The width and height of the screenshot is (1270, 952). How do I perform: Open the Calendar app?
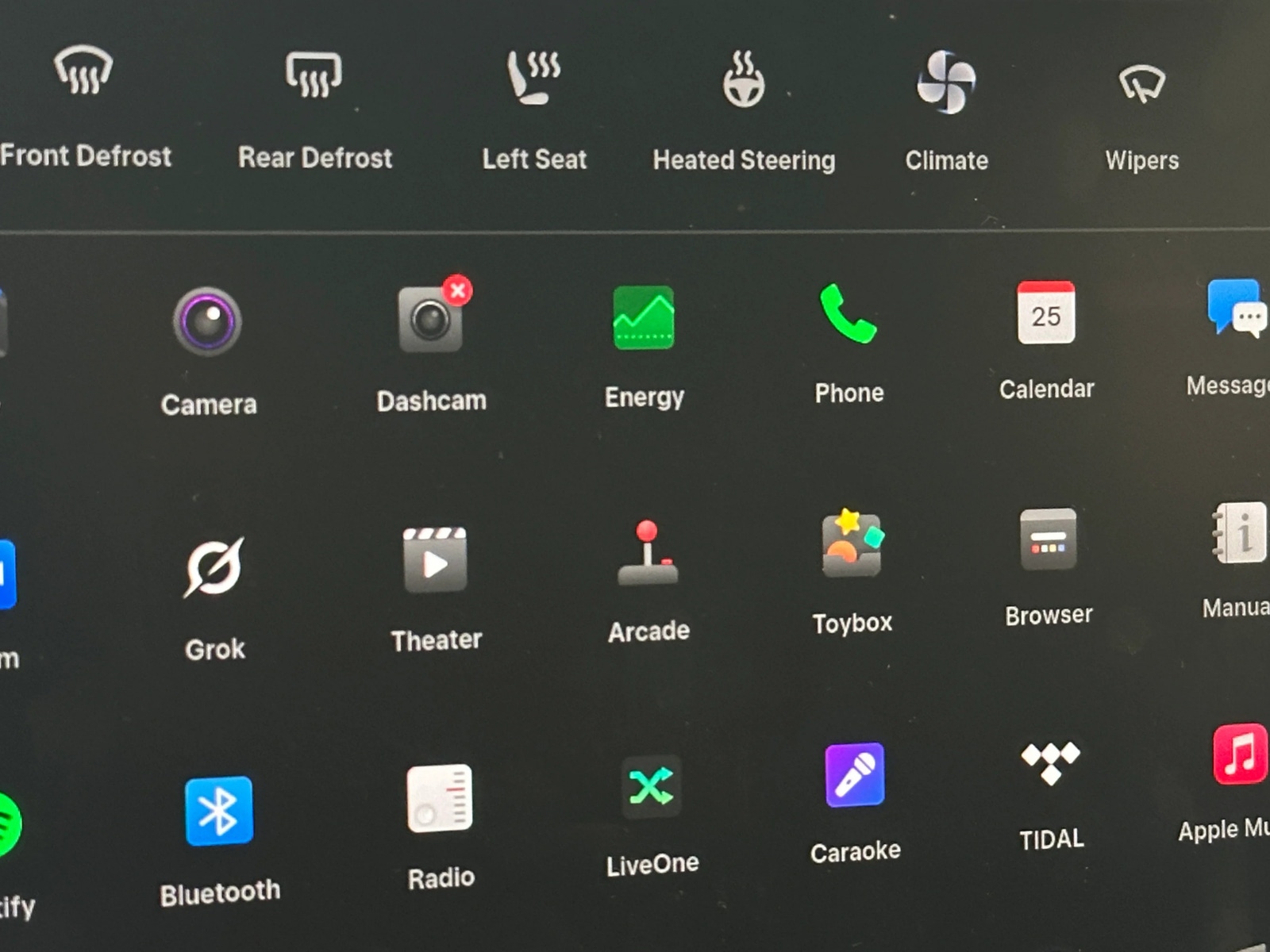click(x=1046, y=313)
